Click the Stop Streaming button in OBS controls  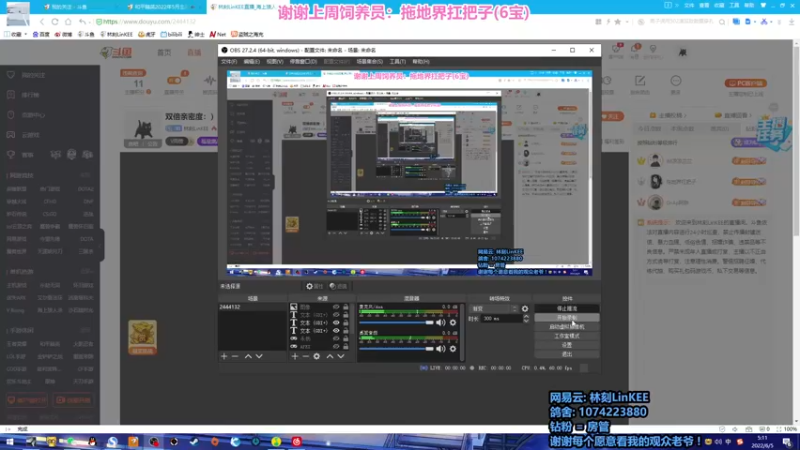pos(567,309)
